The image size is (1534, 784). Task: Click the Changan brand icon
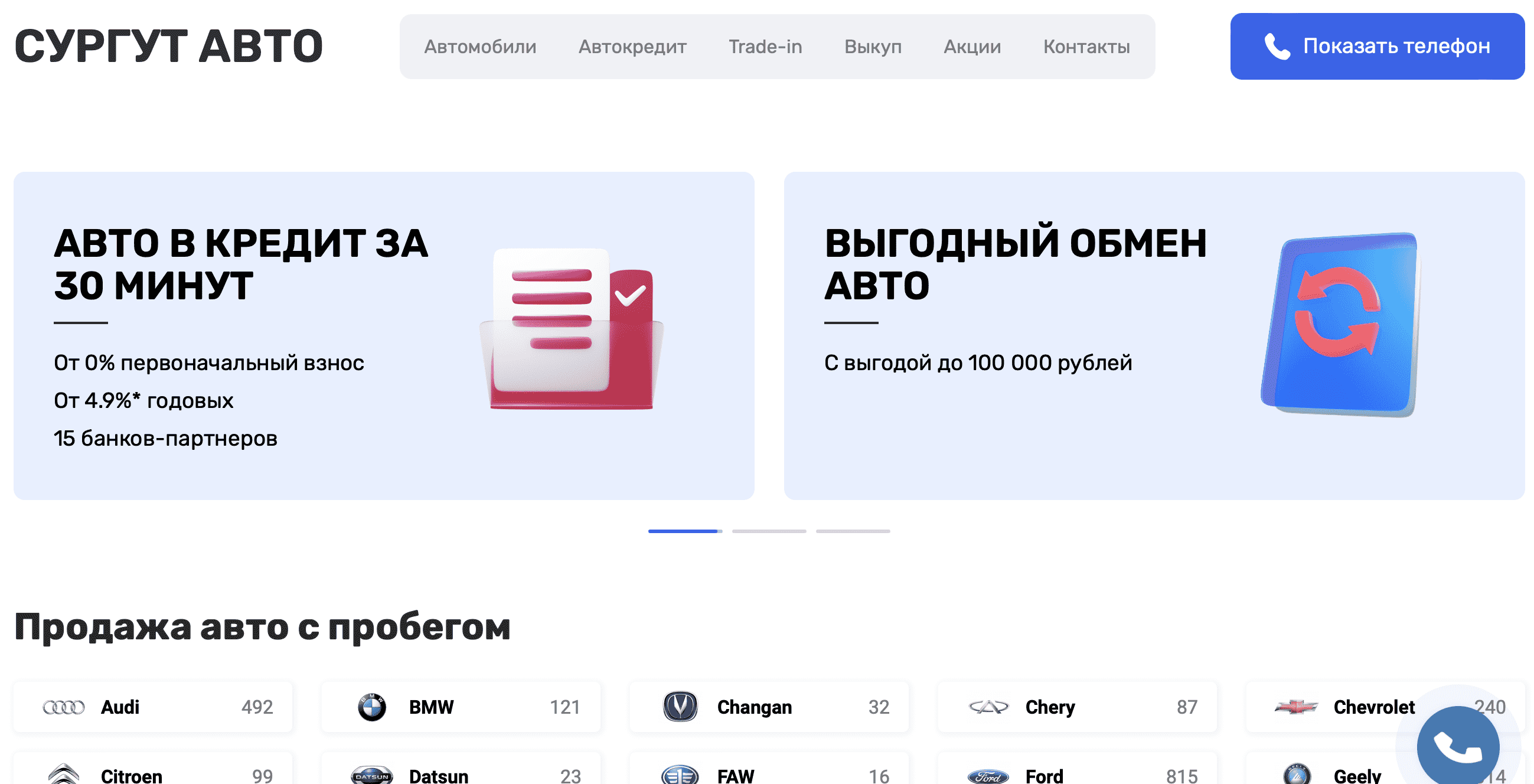click(683, 707)
